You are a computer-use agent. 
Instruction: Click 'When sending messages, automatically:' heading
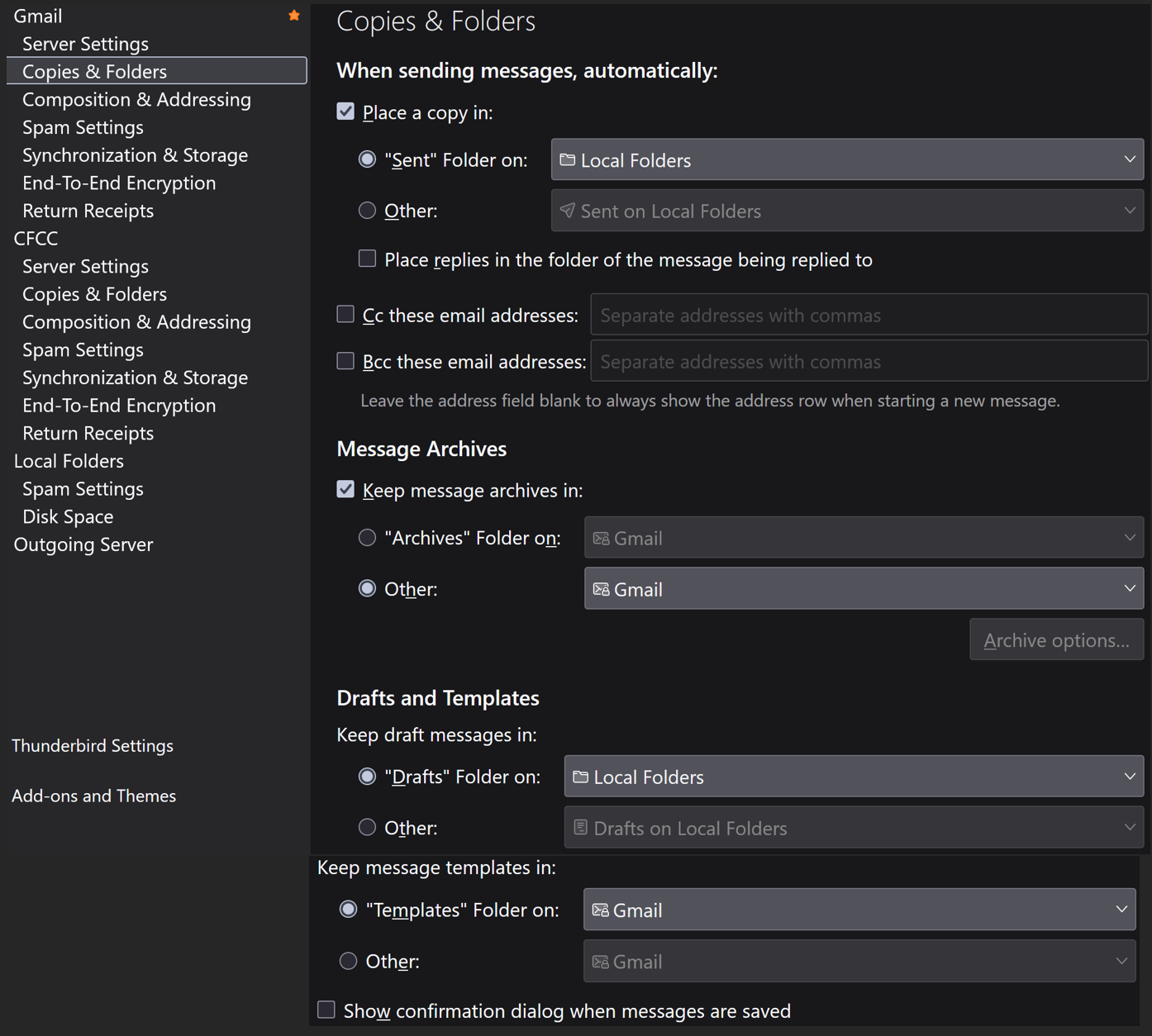527,71
